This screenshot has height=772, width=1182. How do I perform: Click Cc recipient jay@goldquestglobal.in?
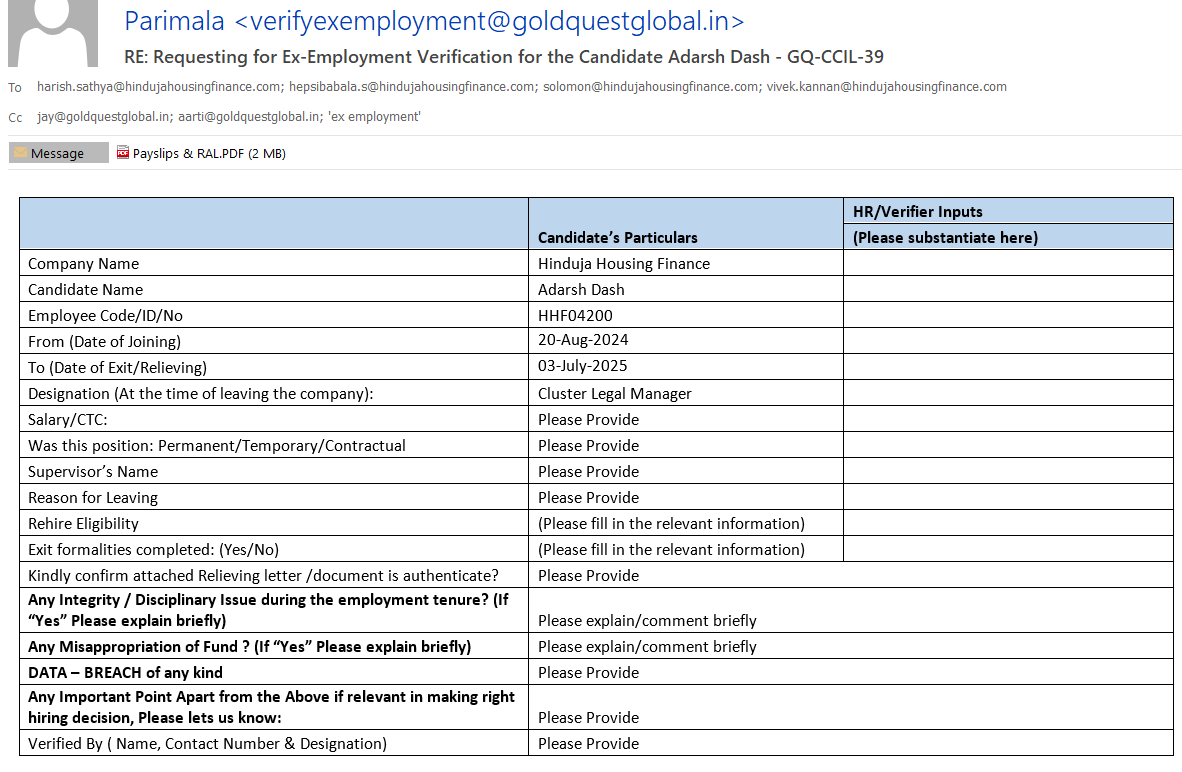[x=103, y=117]
